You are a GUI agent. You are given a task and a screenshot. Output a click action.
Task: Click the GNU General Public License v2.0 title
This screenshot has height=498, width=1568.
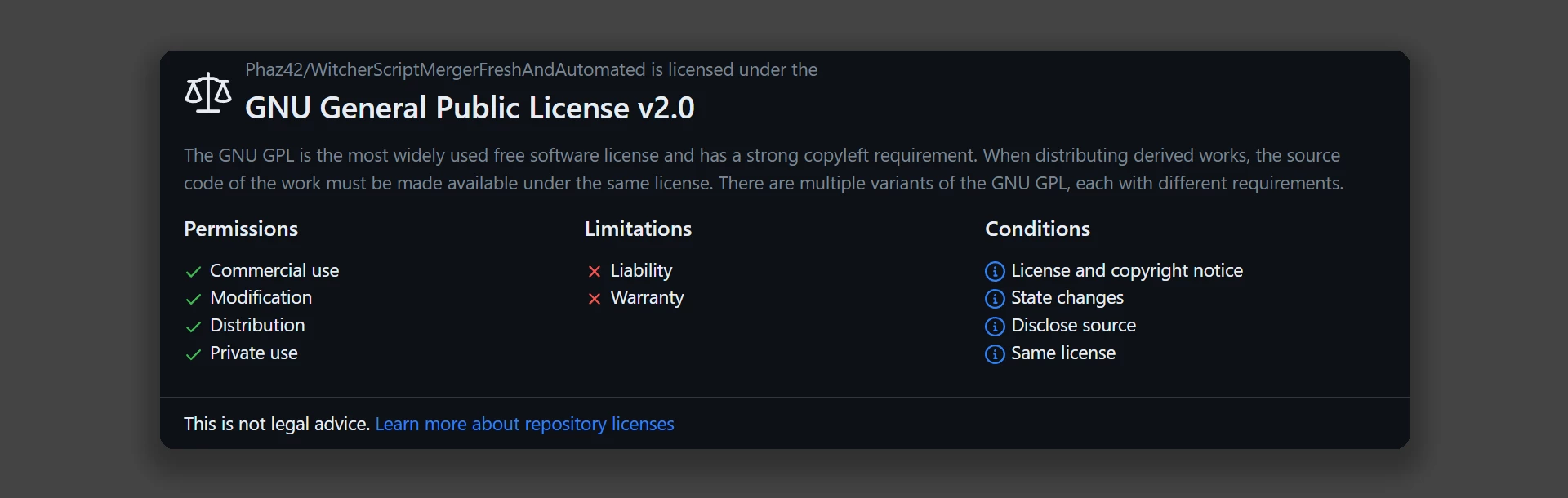pos(470,108)
